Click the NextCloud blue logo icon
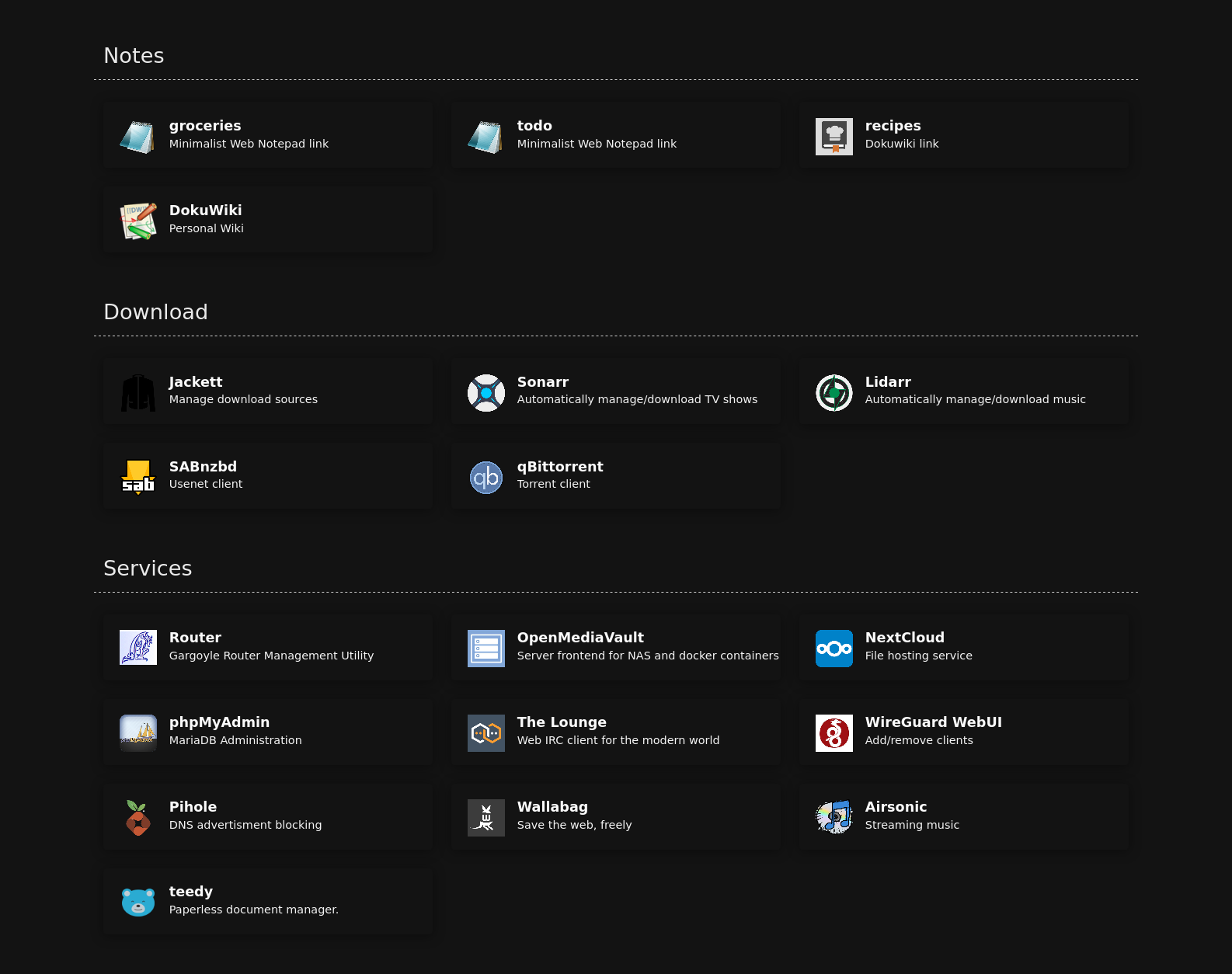Image resolution: width=1232 pixels, height=974 pixels. coord(834,649)
